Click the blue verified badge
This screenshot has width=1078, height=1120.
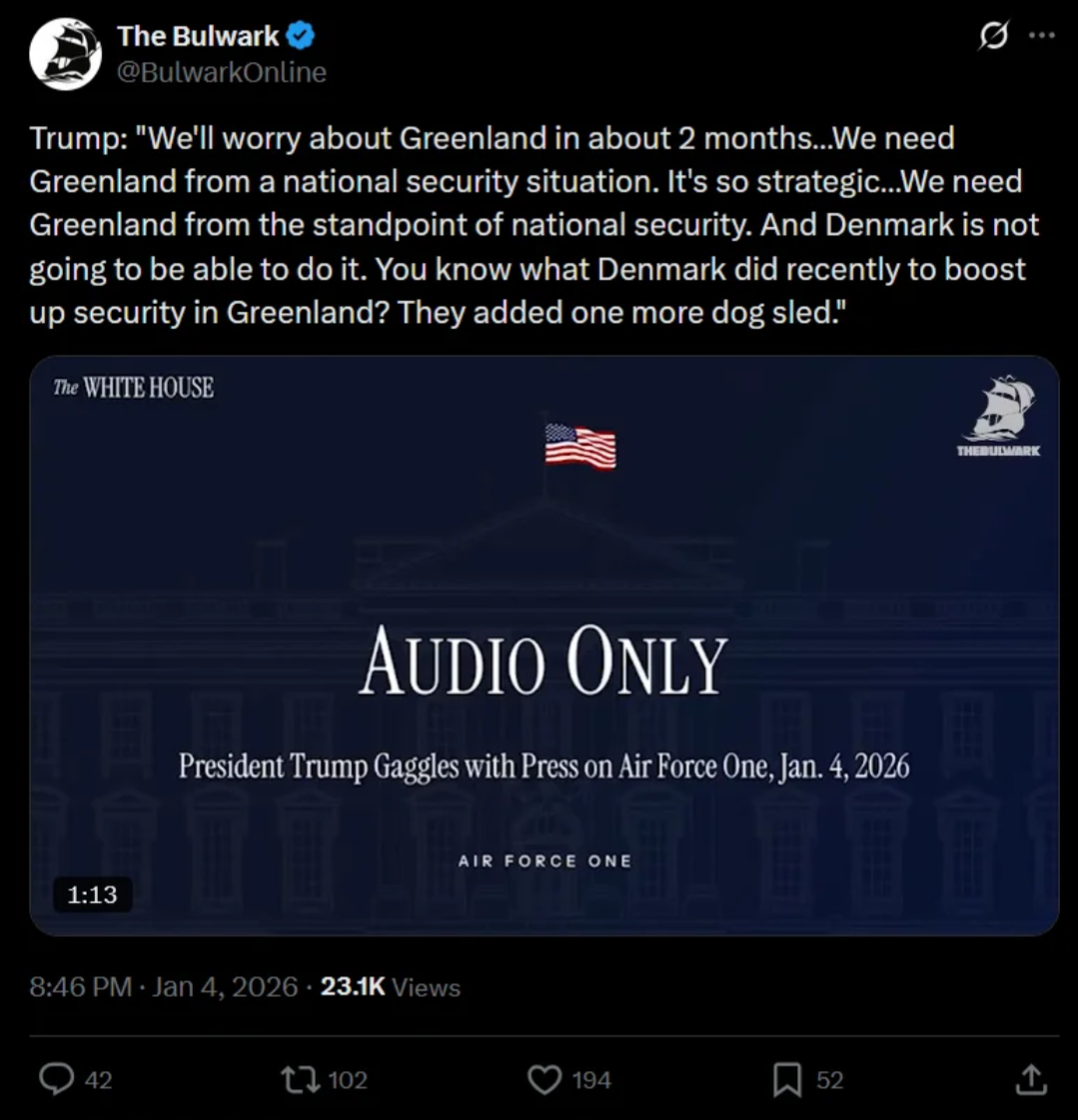point(301,37)
